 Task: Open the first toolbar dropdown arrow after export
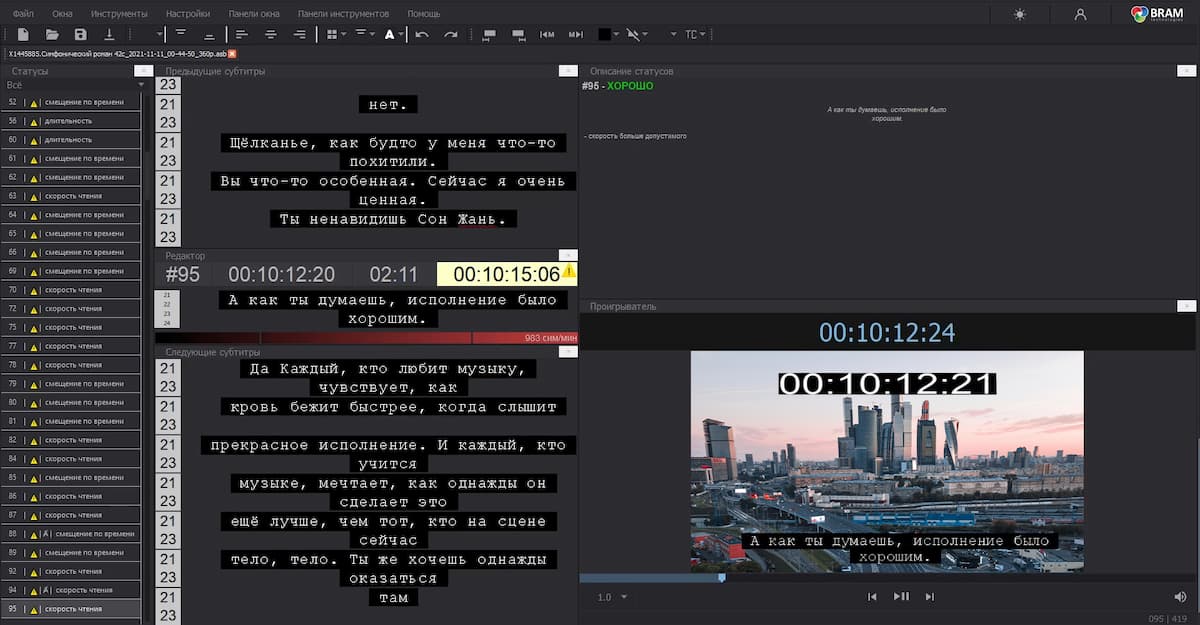160,34
